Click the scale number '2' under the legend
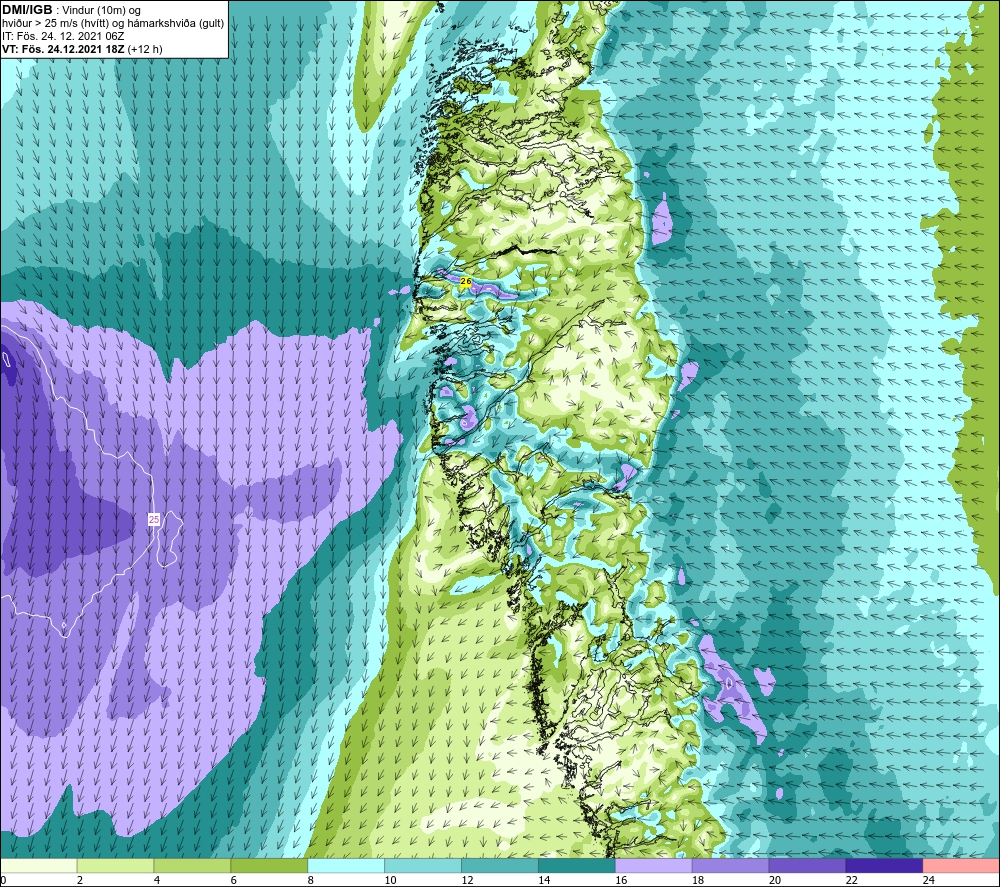 (x=80, y=880)
